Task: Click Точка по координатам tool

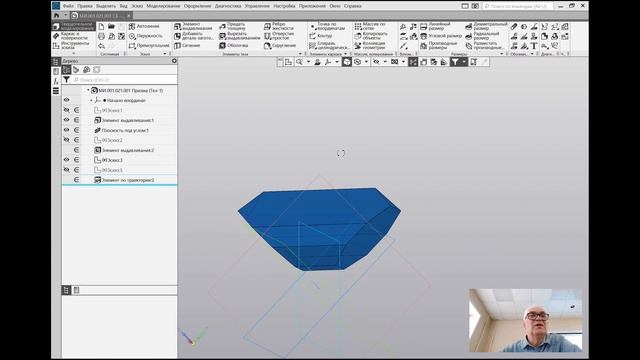Action: click(327, 27)
